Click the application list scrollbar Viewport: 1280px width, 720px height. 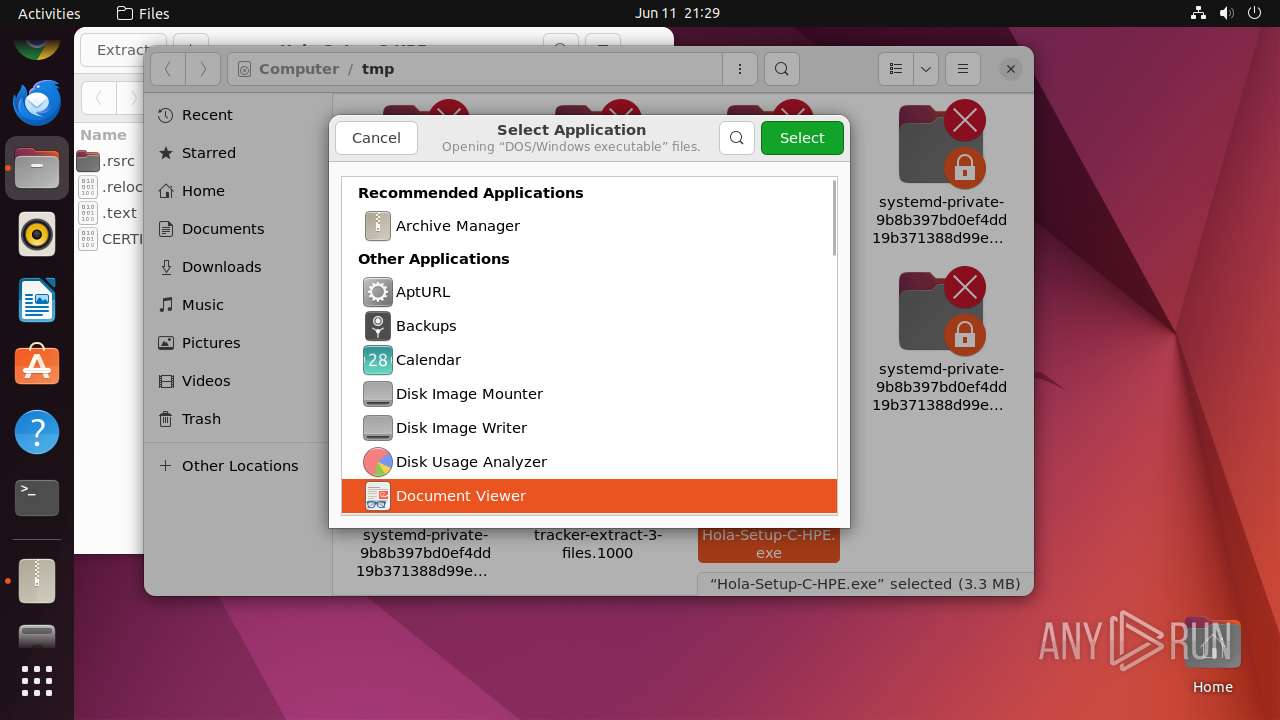pos(834,218)
